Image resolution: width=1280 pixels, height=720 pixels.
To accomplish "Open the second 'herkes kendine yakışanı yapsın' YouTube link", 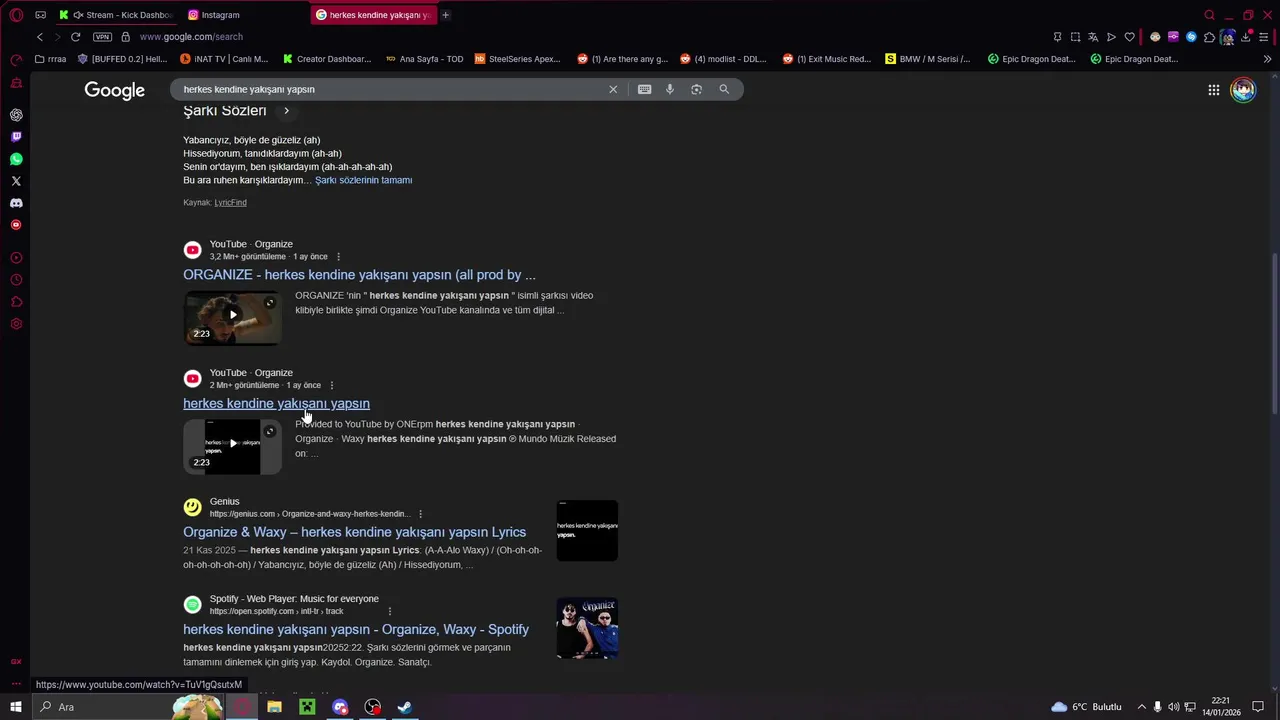I will coord(276,404).
